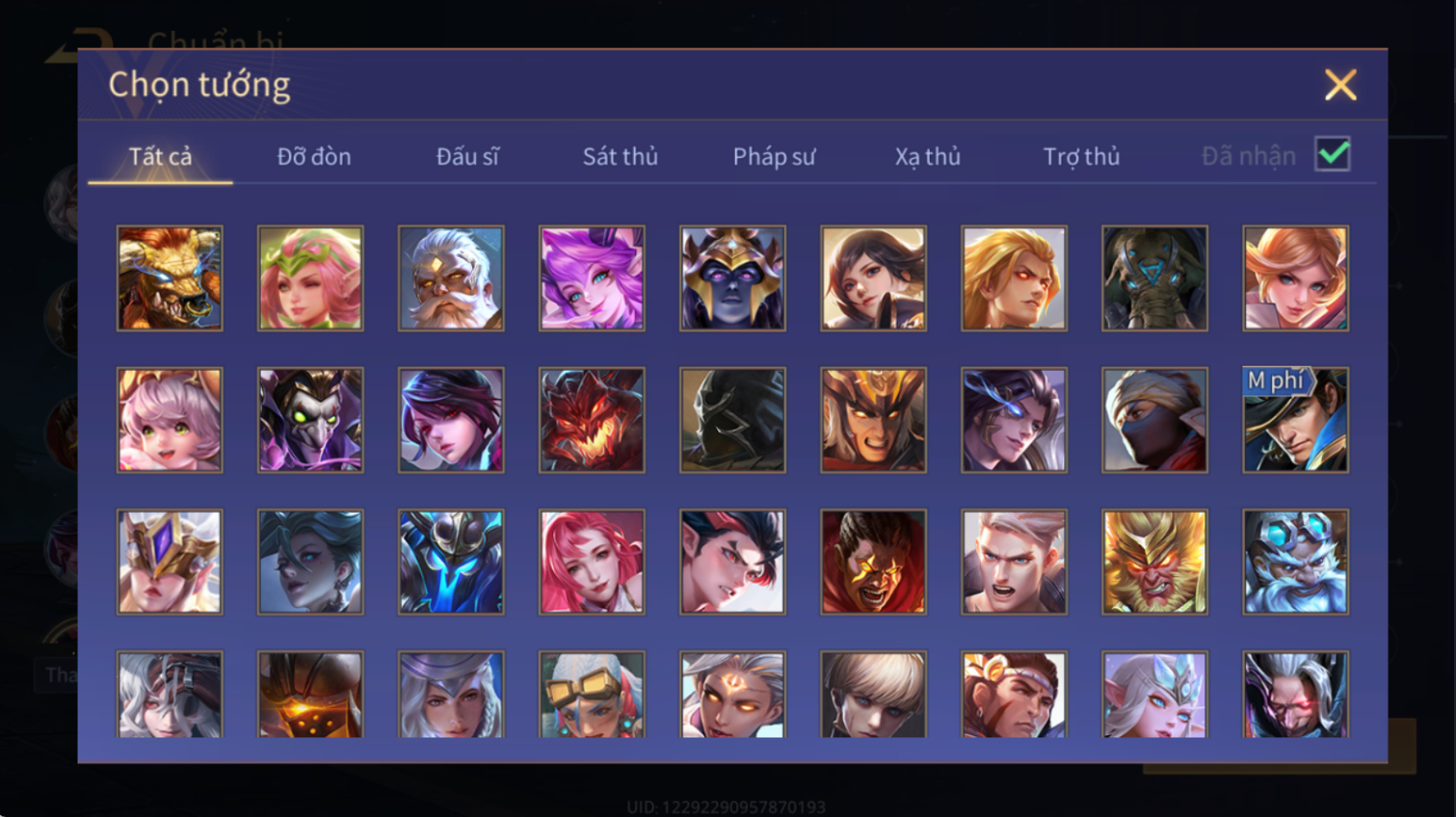Choose the pink-haired hero with green flower crown
The height and width of the screenshot is (817, 1456).
[310, 278]
